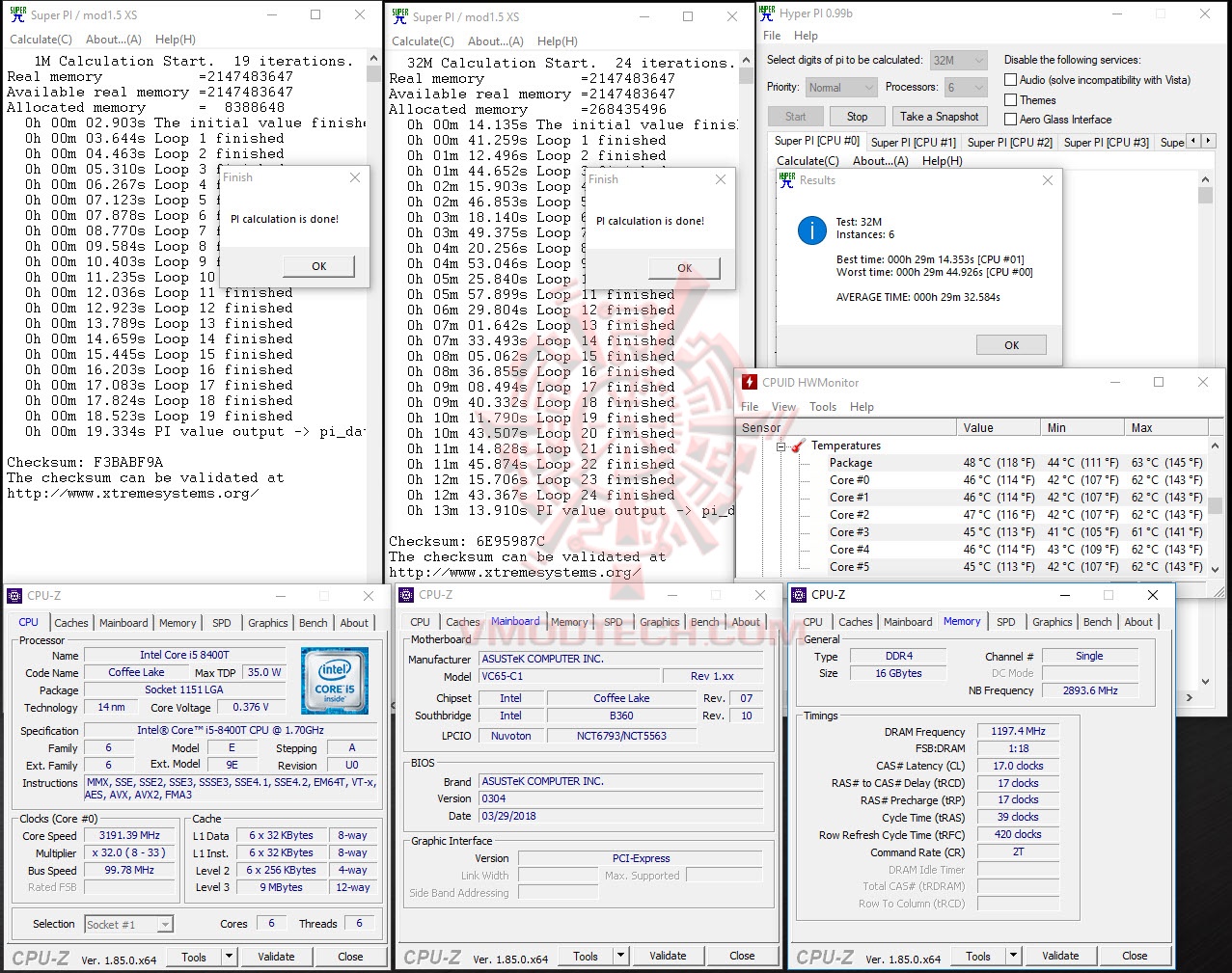The height and width of the screenshot is (973, 1232).
Task: Toggle the Aero Glass Interface checkbox
Action: [x=1011, y=120]
